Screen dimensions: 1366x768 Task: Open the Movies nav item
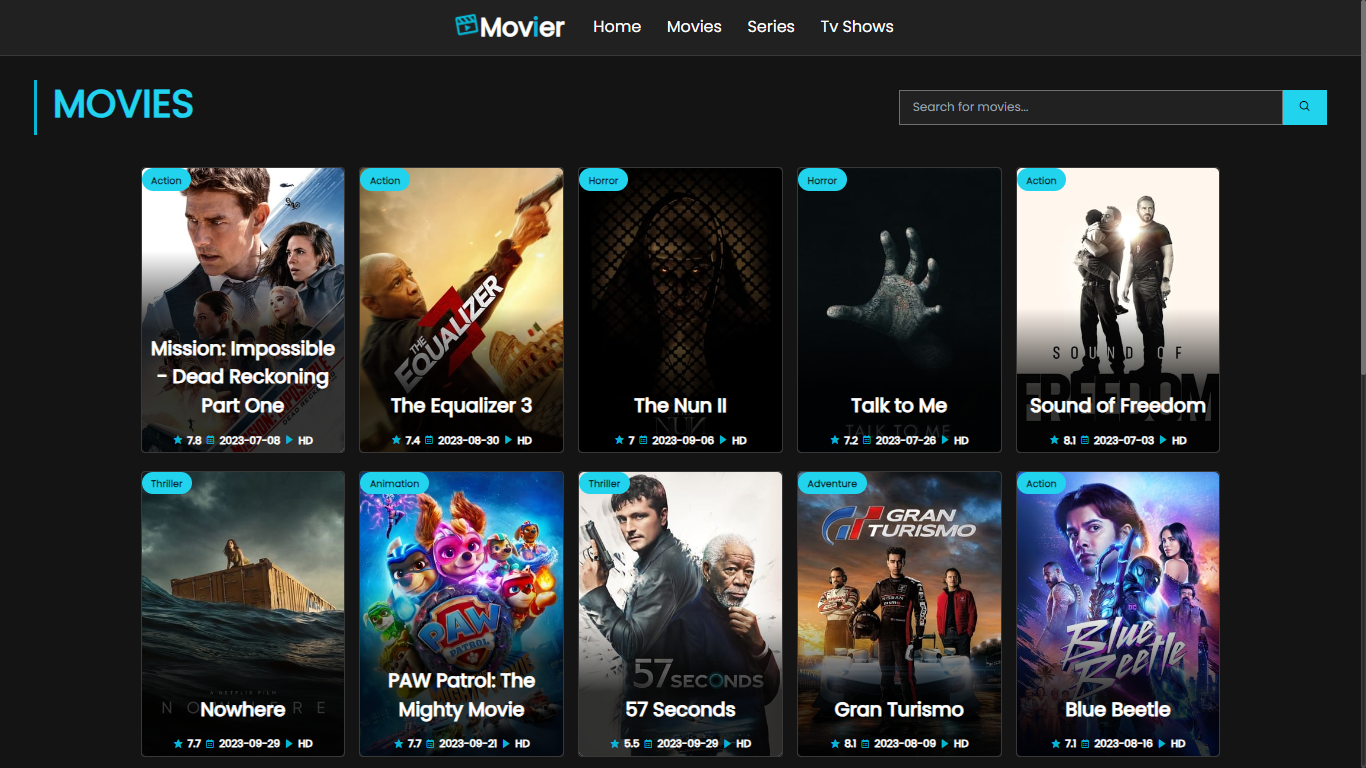point(694,27)
